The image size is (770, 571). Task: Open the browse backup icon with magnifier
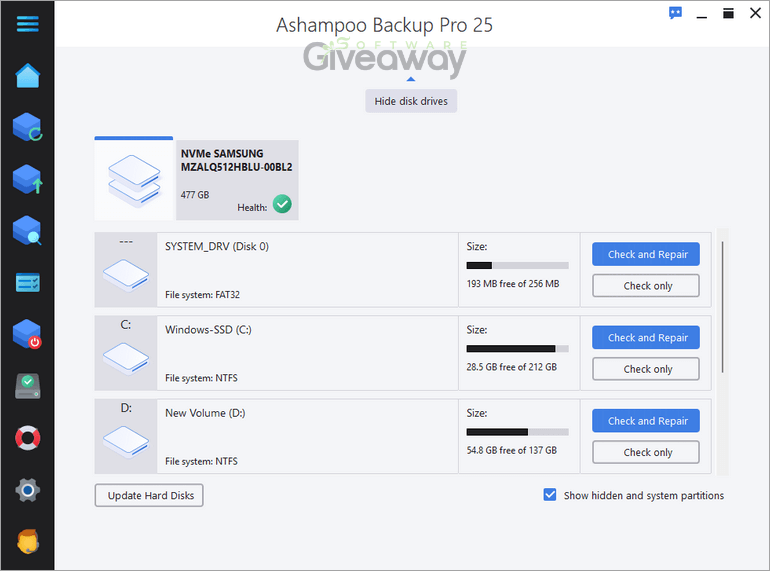(27, 232)
